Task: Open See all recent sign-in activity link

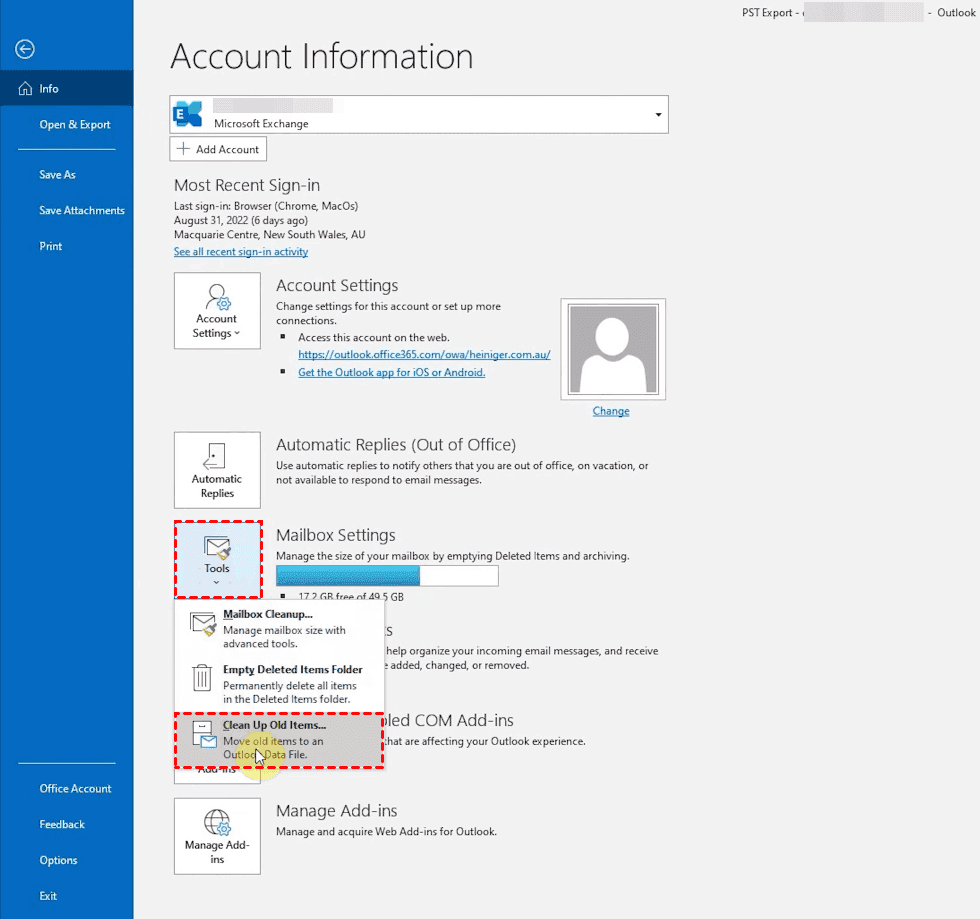Action: [x=241, y=252]
